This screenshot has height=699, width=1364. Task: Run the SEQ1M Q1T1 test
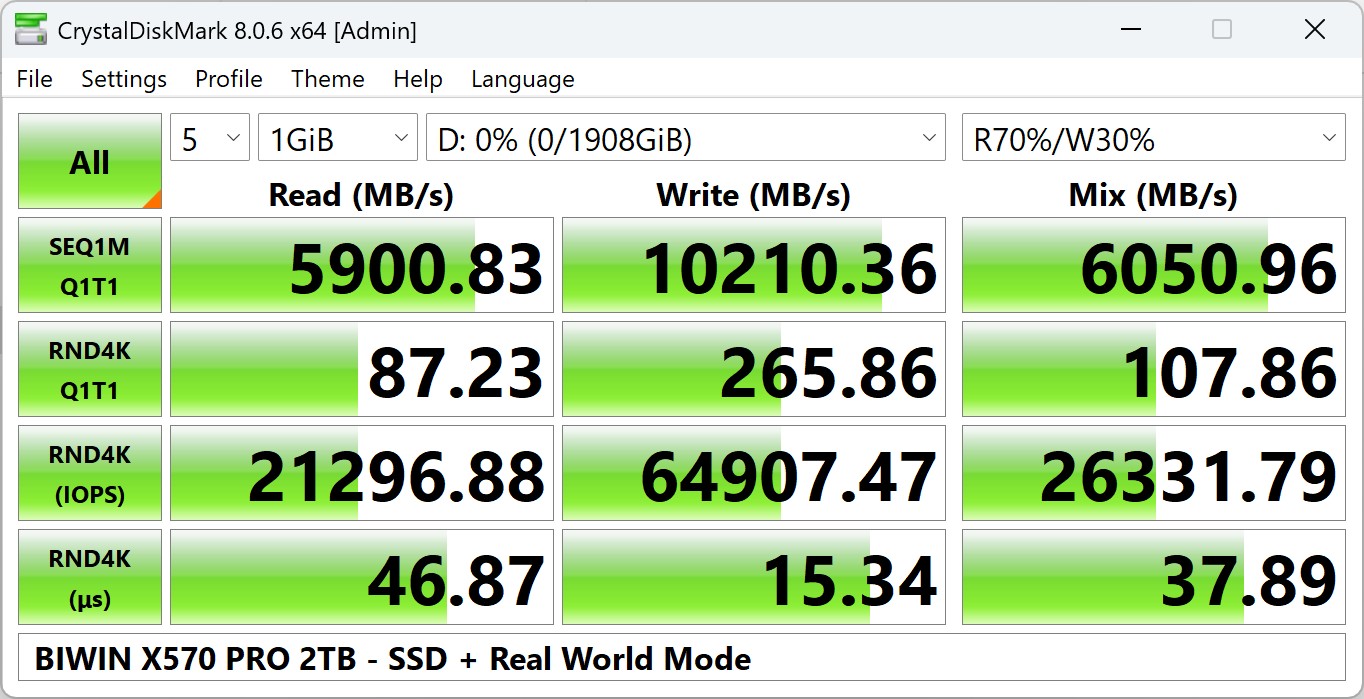[90, 266]
